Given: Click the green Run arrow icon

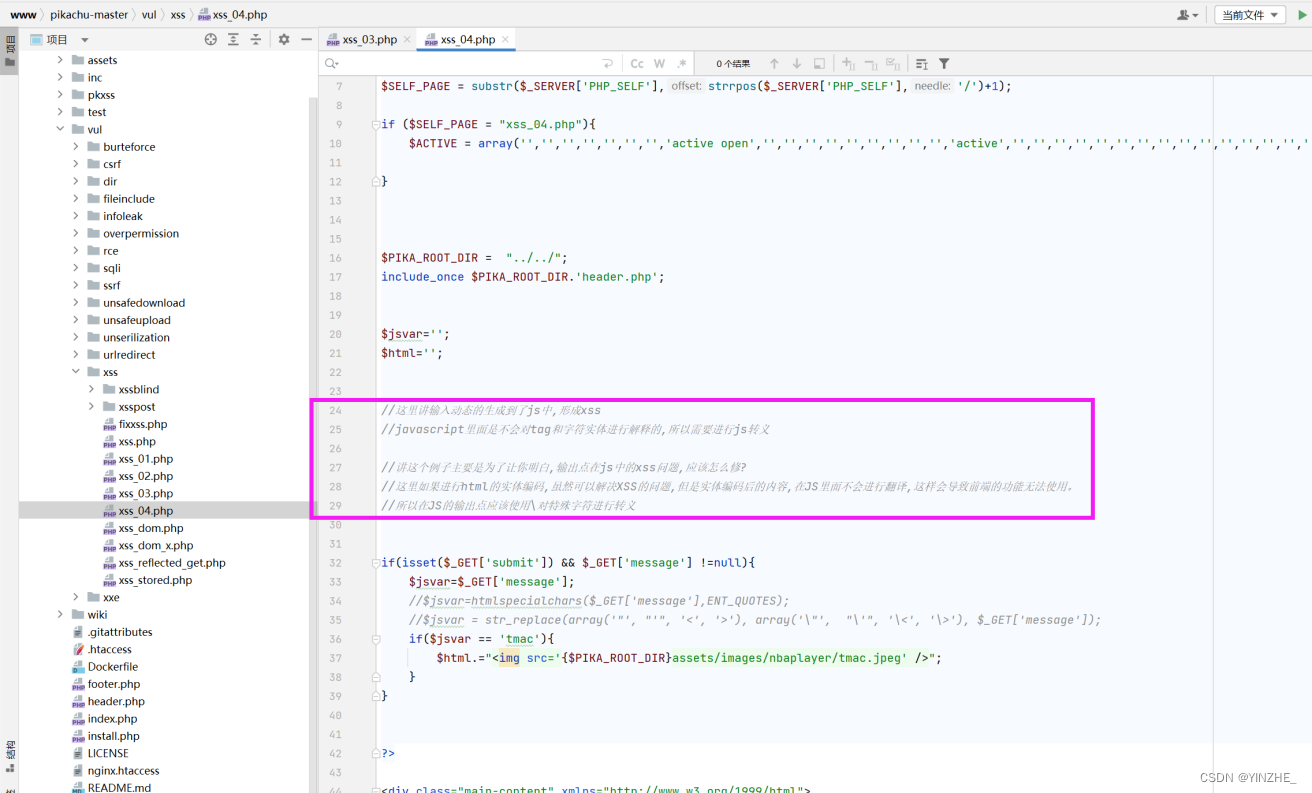Looking at the screenshot, I should (x=1303, y=15).
